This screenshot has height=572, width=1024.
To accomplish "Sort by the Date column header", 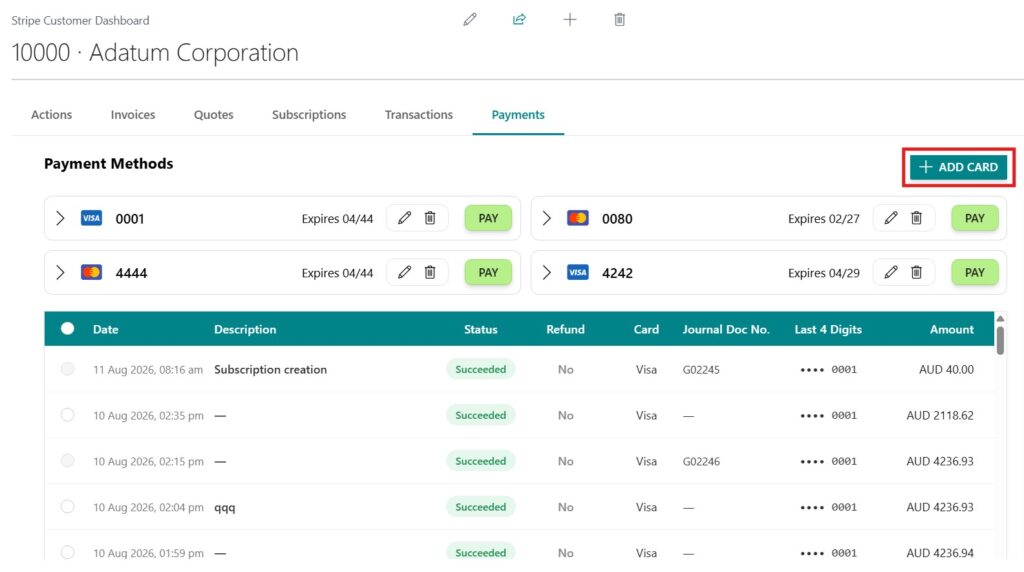I will click(106, 329).
